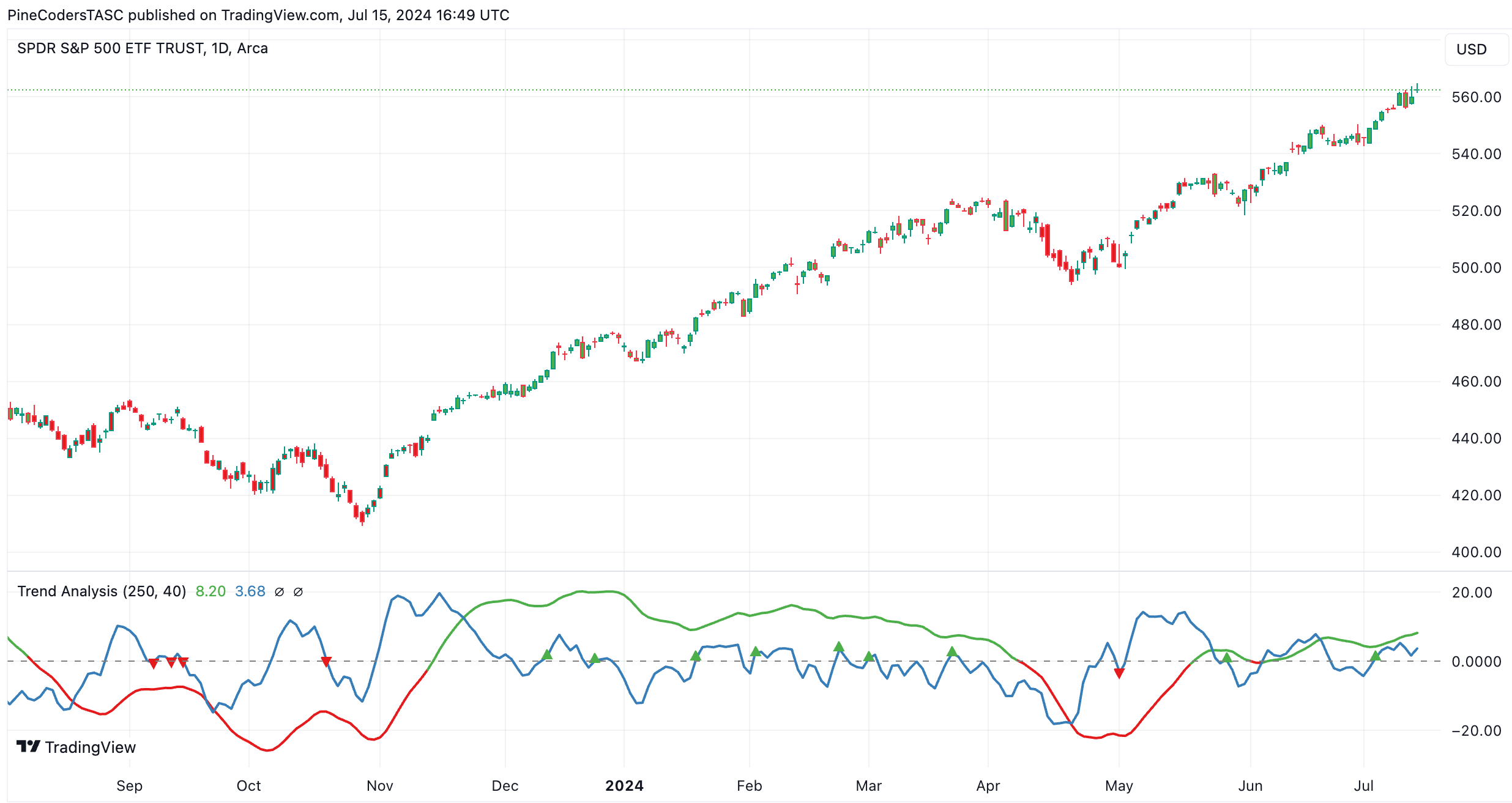Click the USD currency button

coord(1475,50)
